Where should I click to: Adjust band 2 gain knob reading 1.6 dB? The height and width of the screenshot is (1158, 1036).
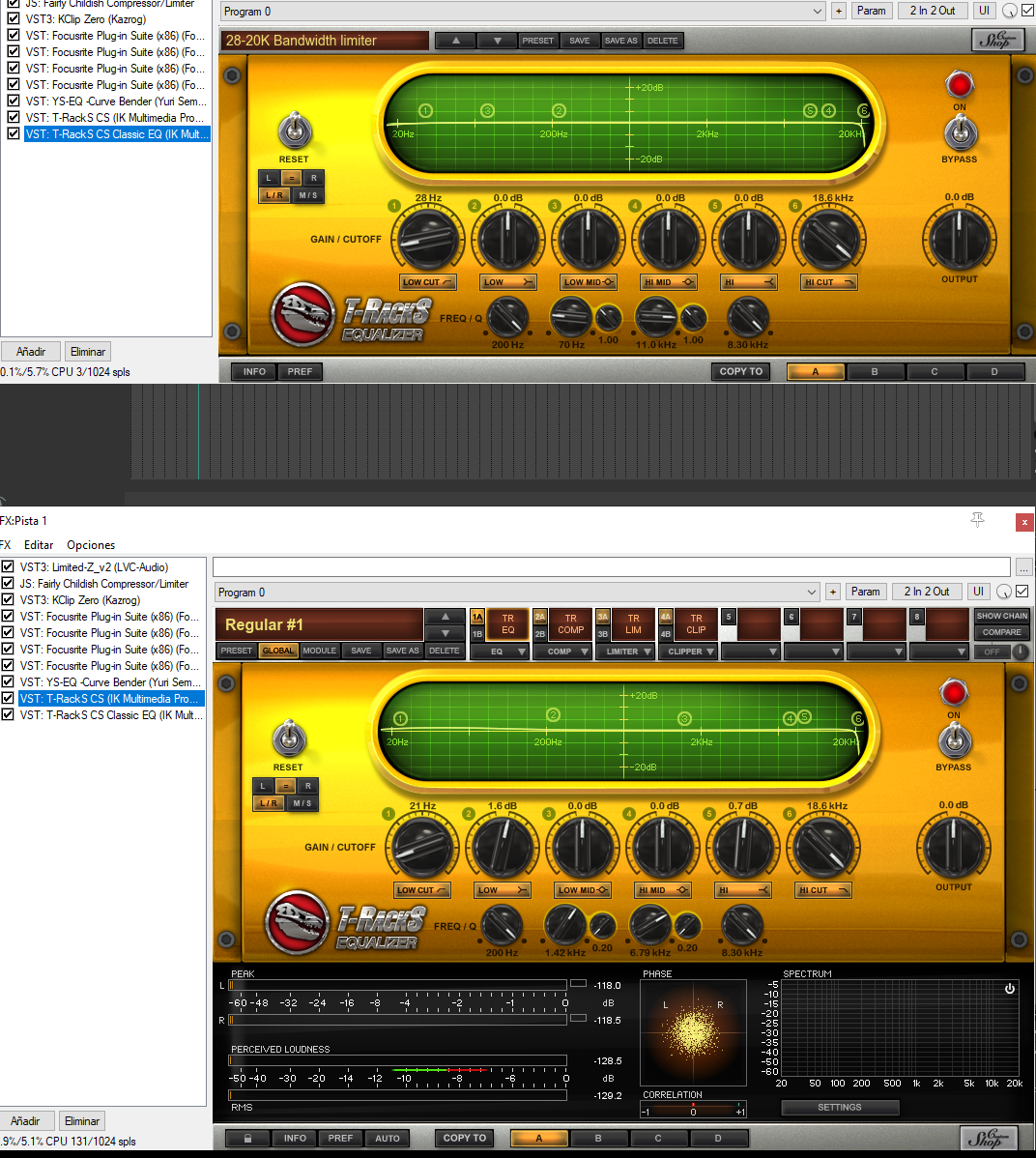click(x=503, y=847)
